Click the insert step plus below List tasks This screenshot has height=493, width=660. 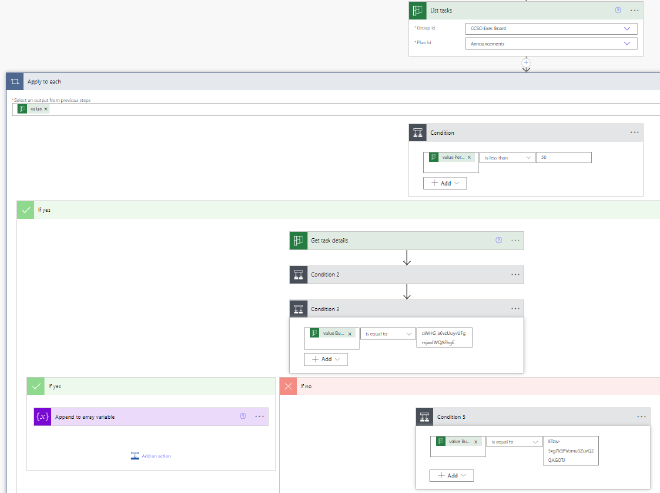tap(526, 64)
